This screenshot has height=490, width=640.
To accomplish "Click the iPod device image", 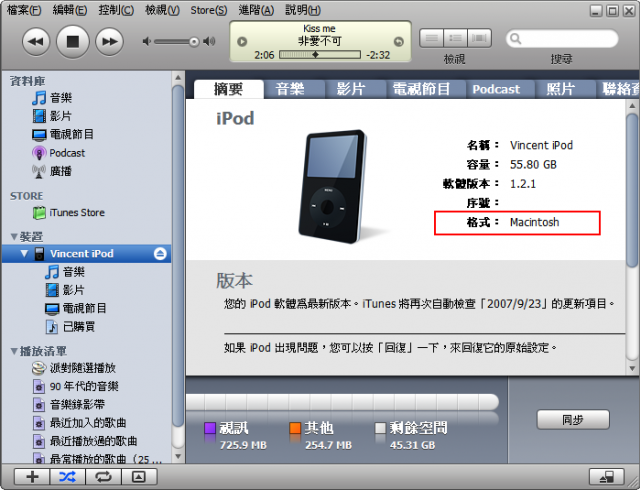I will click(x=333, y=186).
